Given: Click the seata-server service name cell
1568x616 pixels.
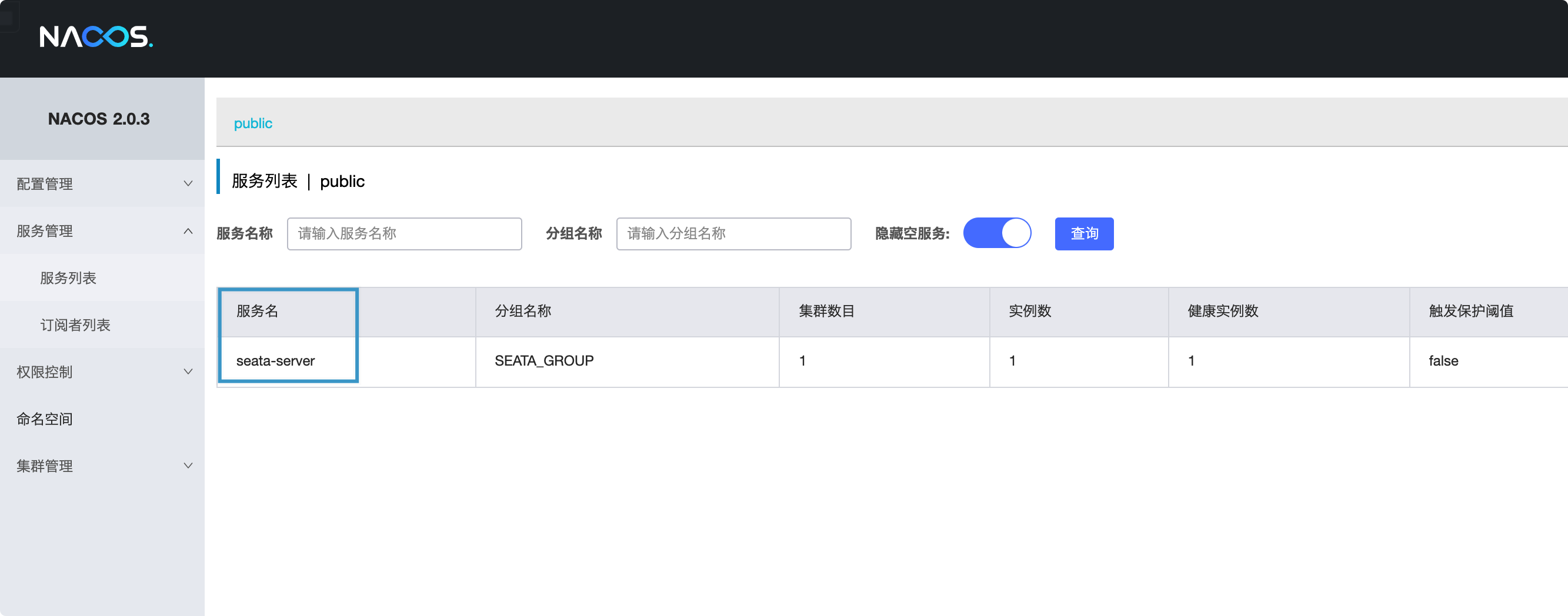Looking at the screenshot, I should [275, 360].
